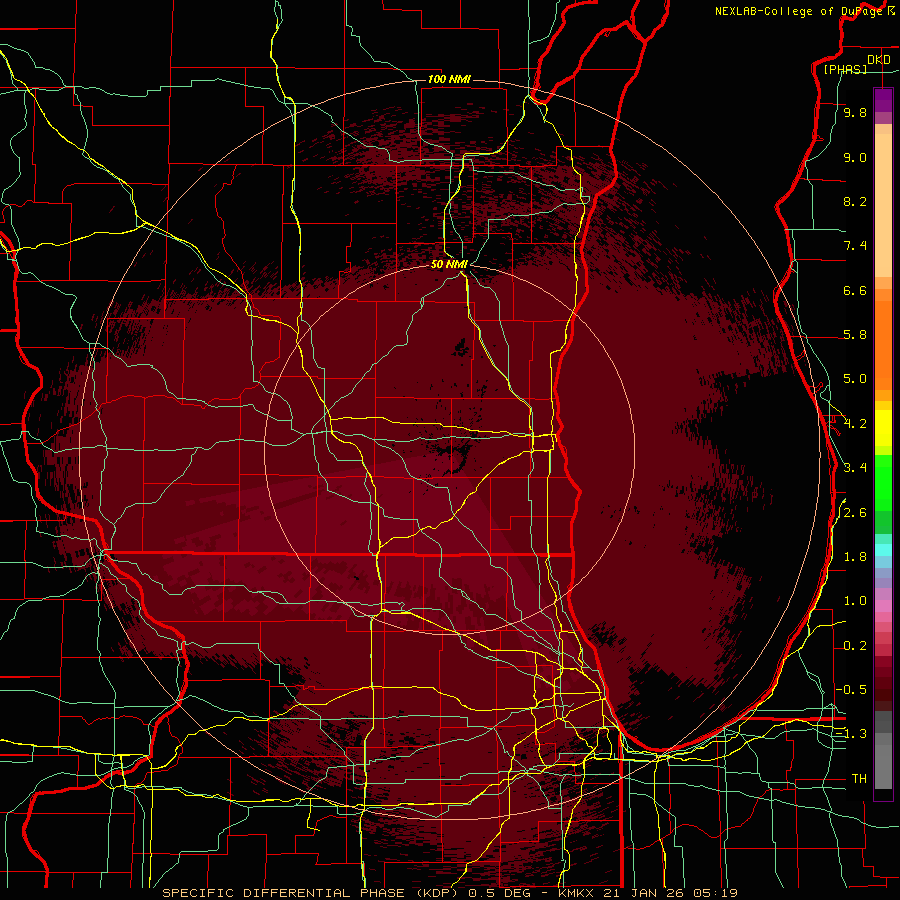Viewport: 900px width, 900px height.
Task: Pick the peach segment of the color bar
Action: pos(883,207)
